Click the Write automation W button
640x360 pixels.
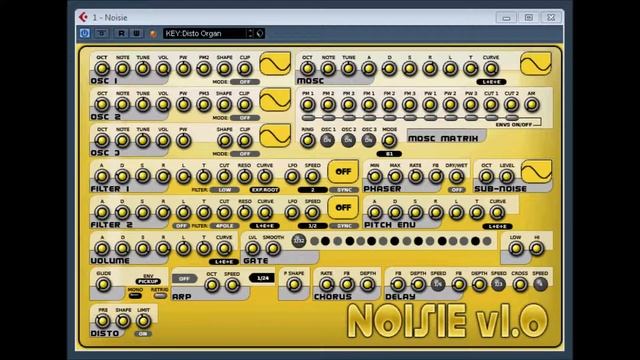(x=136, y=33)
